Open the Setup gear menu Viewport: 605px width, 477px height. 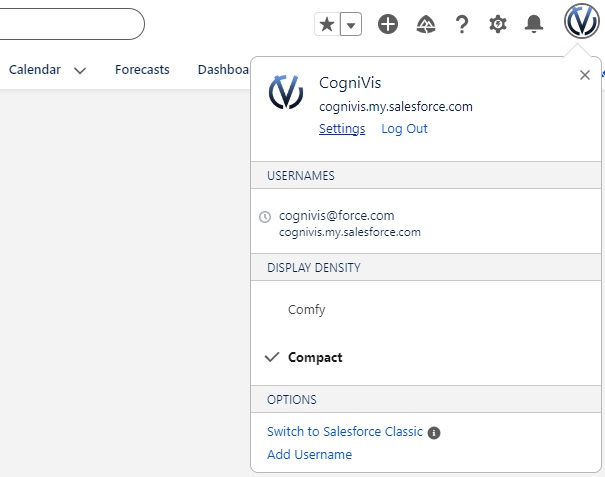coord(497,25)
